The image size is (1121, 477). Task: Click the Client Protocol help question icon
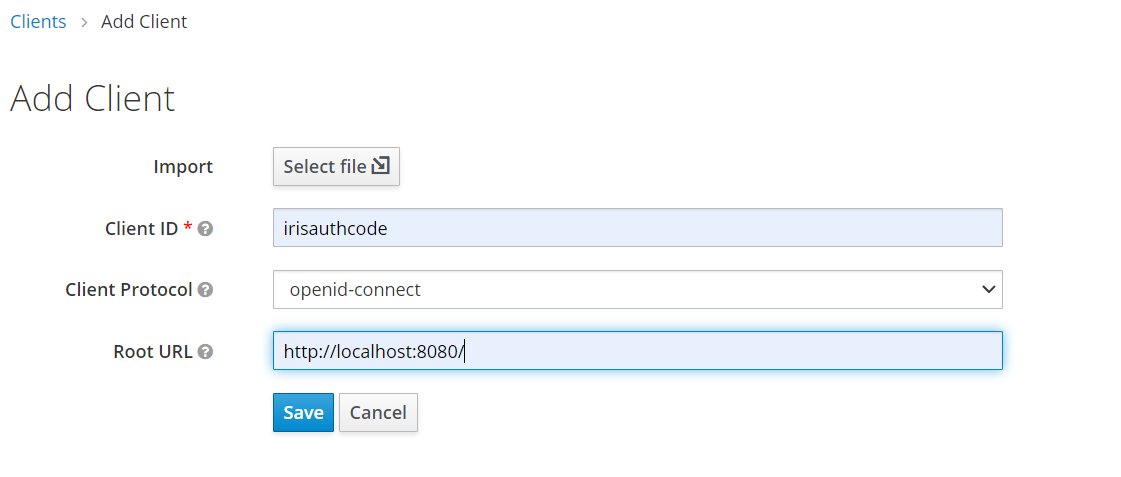click(205, 290)
